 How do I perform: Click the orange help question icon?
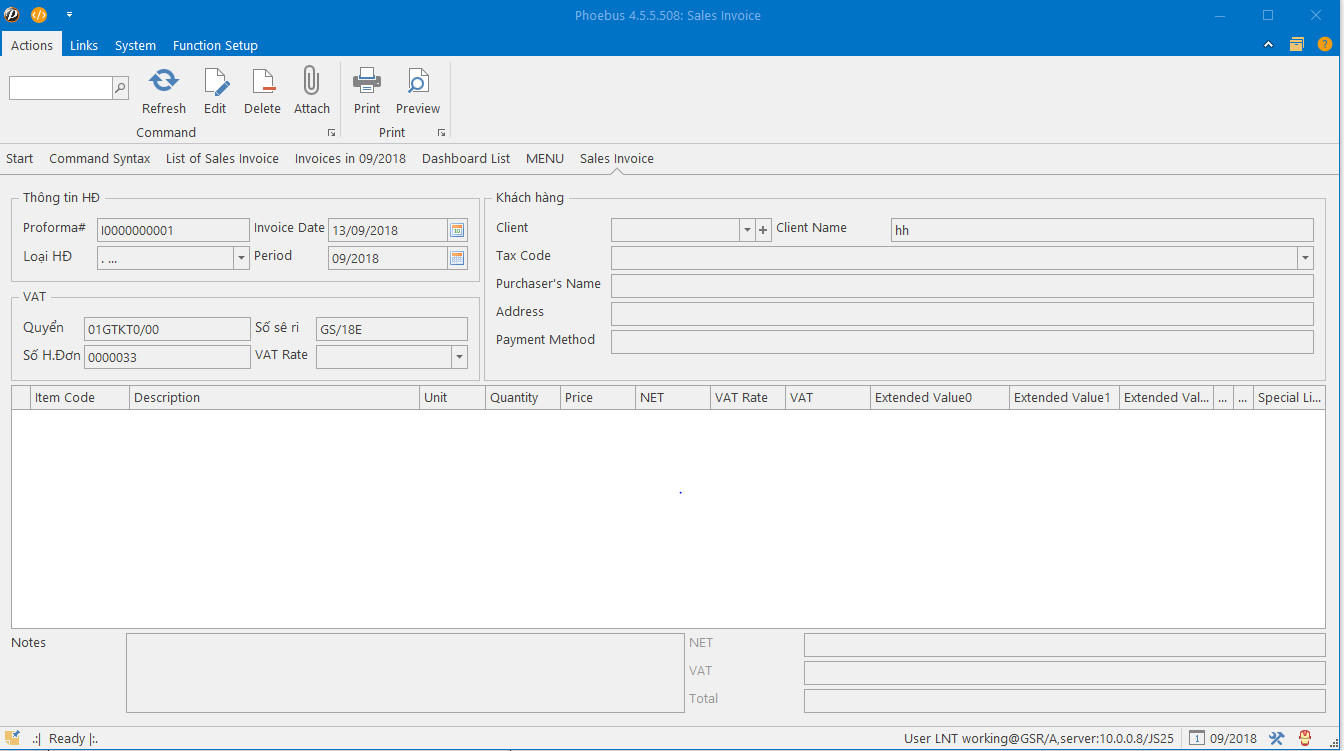(x=1325, y=44)
